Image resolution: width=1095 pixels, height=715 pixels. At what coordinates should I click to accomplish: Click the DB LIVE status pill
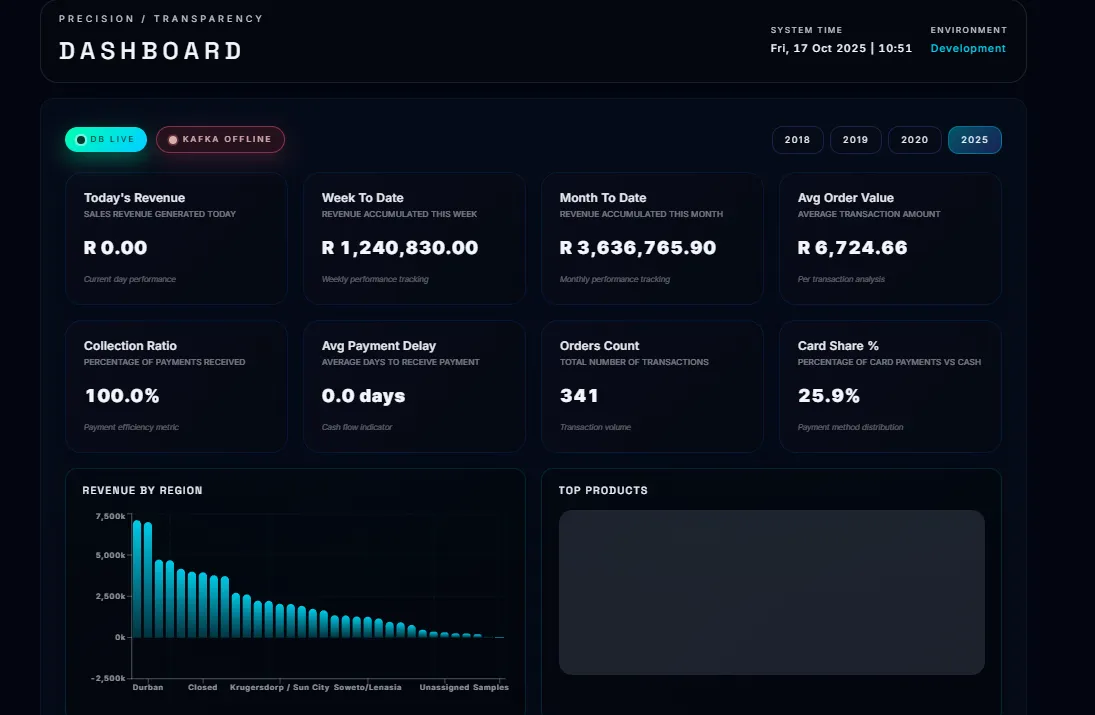pyautogui.click(x=106, y=140)
